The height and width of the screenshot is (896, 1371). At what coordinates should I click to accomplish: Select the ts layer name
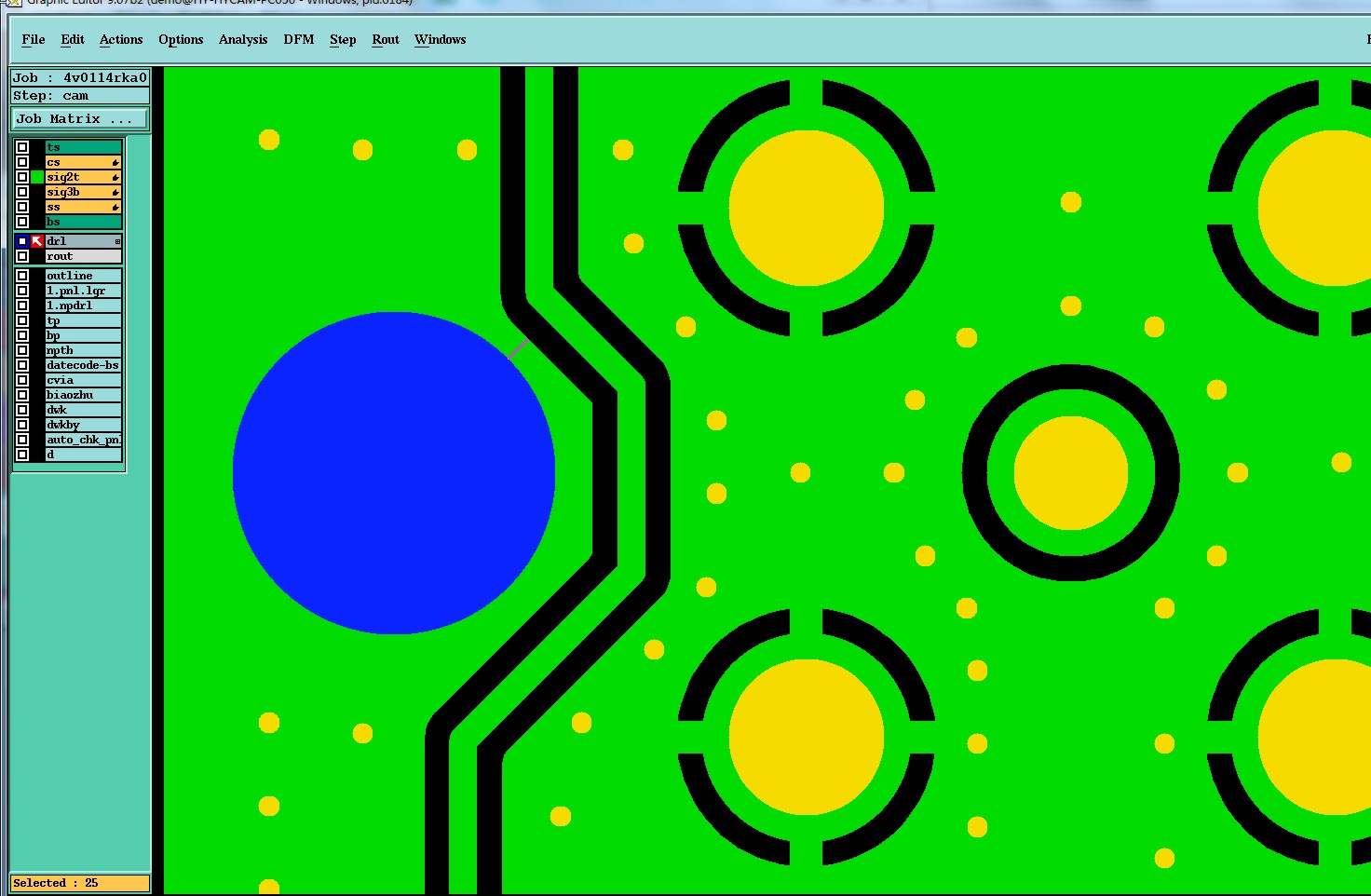(x=84, y=147)
